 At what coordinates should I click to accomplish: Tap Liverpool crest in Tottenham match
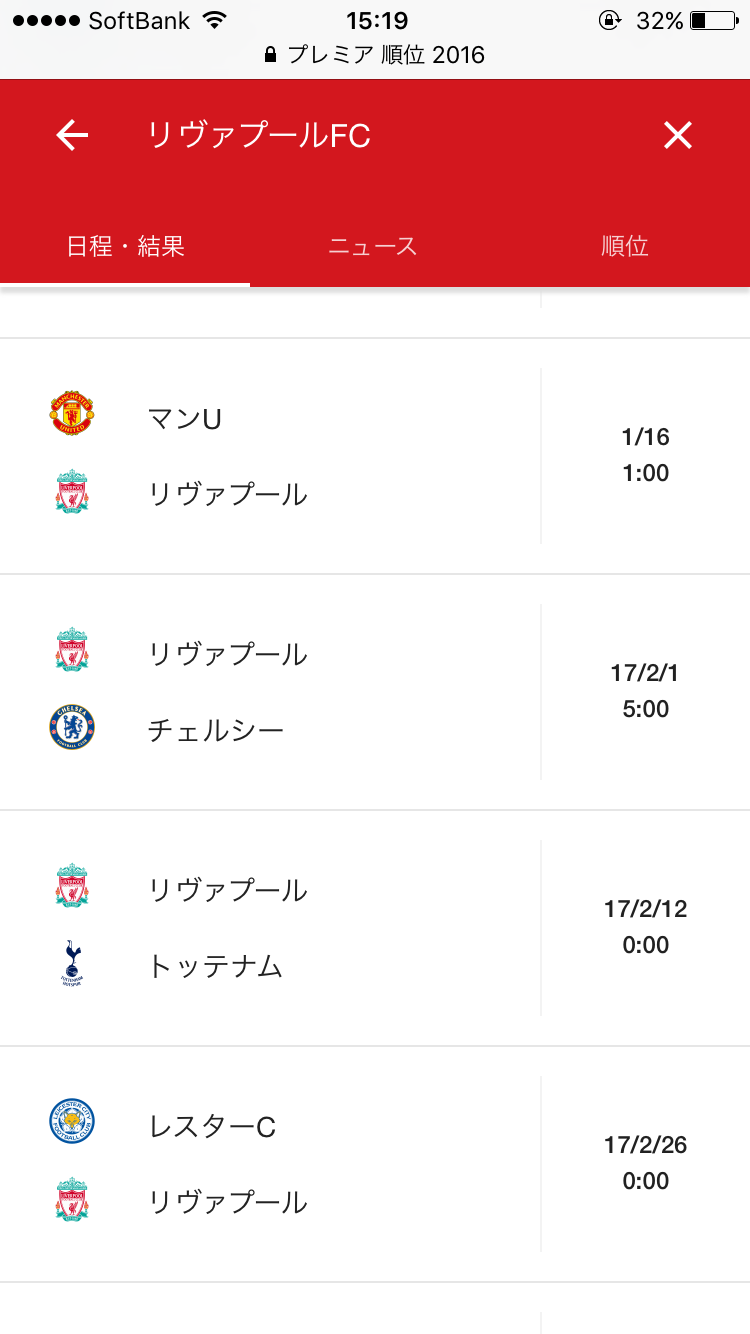(x=72, y=886)
